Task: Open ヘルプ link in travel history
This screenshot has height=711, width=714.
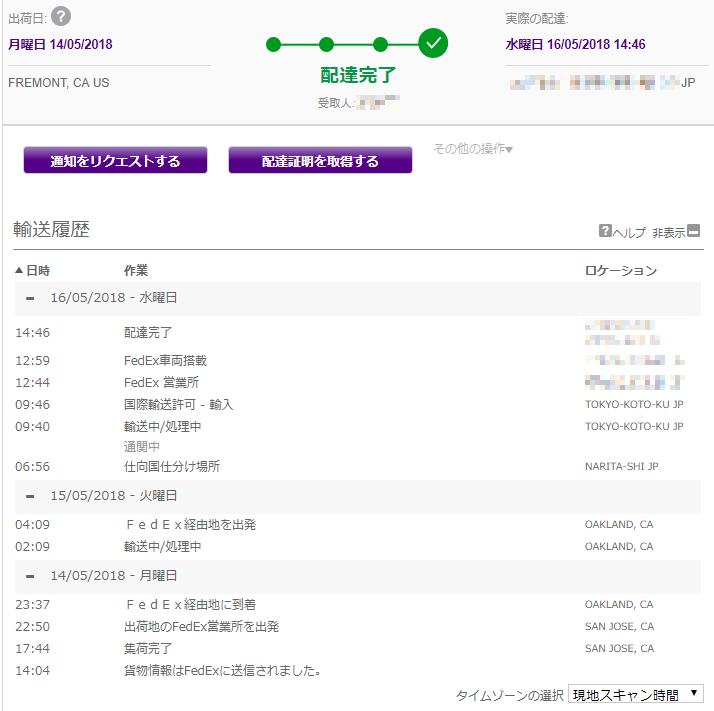Action: 628,233
